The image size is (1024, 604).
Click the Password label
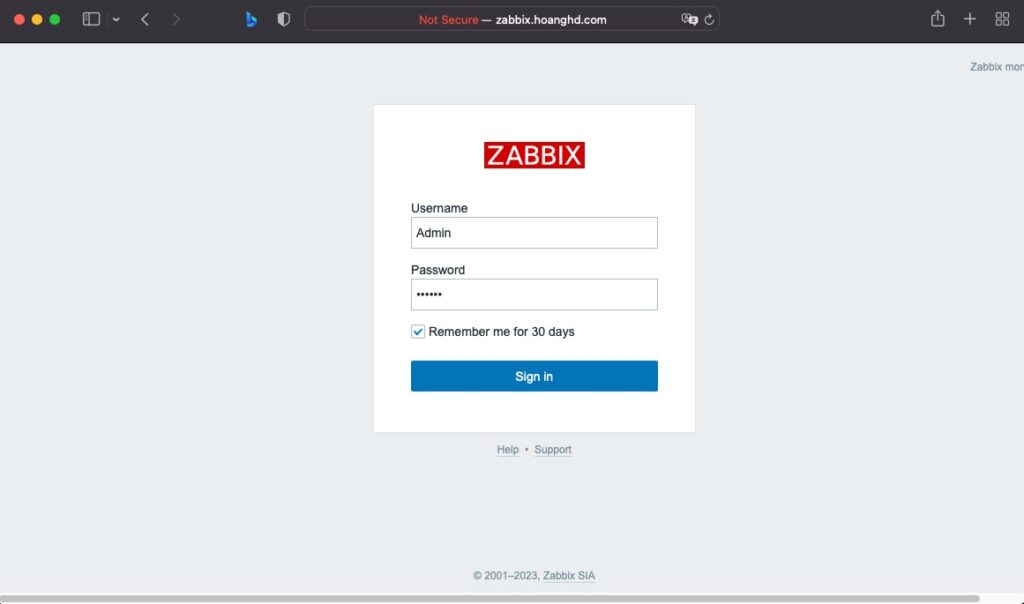pos(438,270)
